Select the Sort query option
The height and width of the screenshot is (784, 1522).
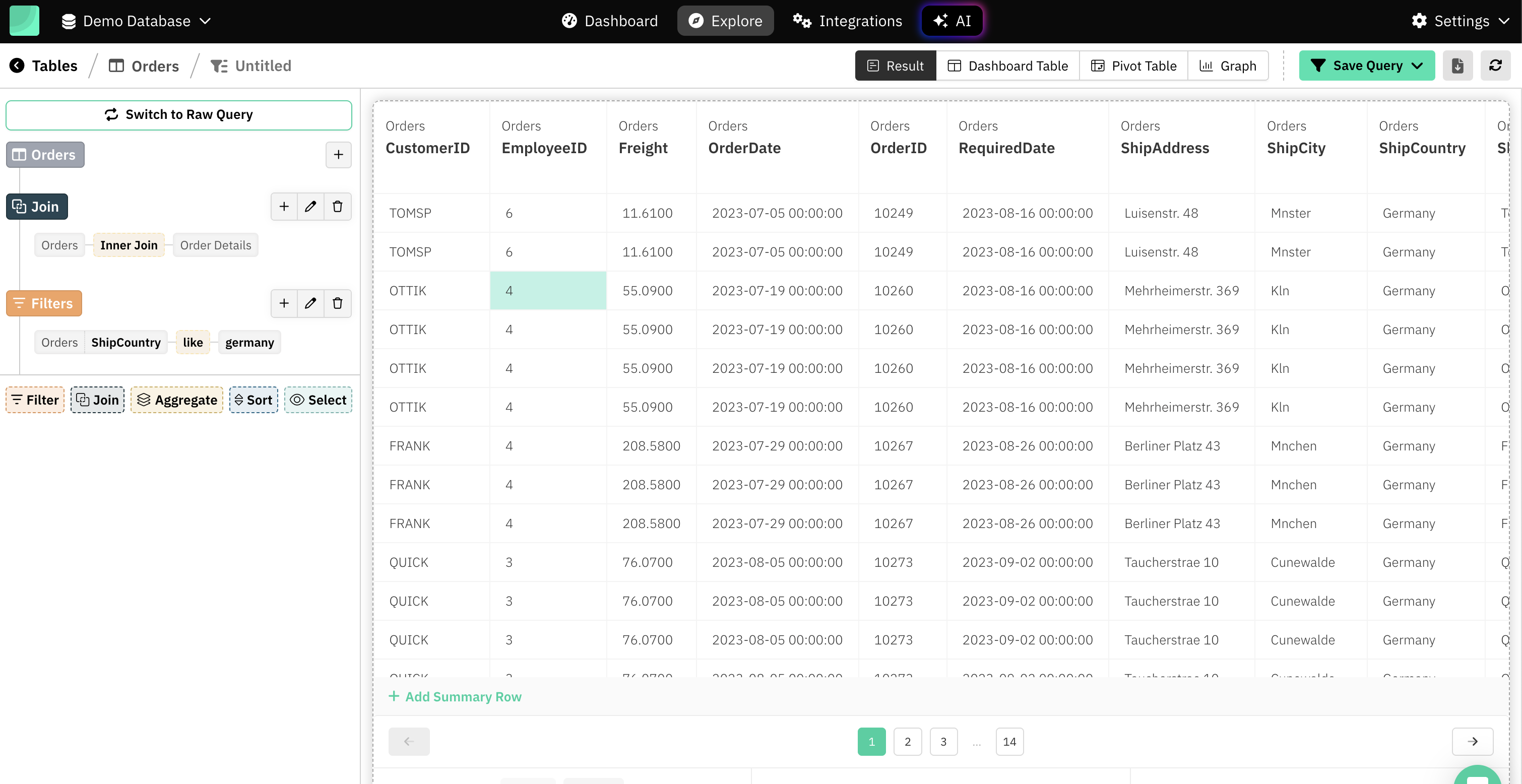click(253, 400)
